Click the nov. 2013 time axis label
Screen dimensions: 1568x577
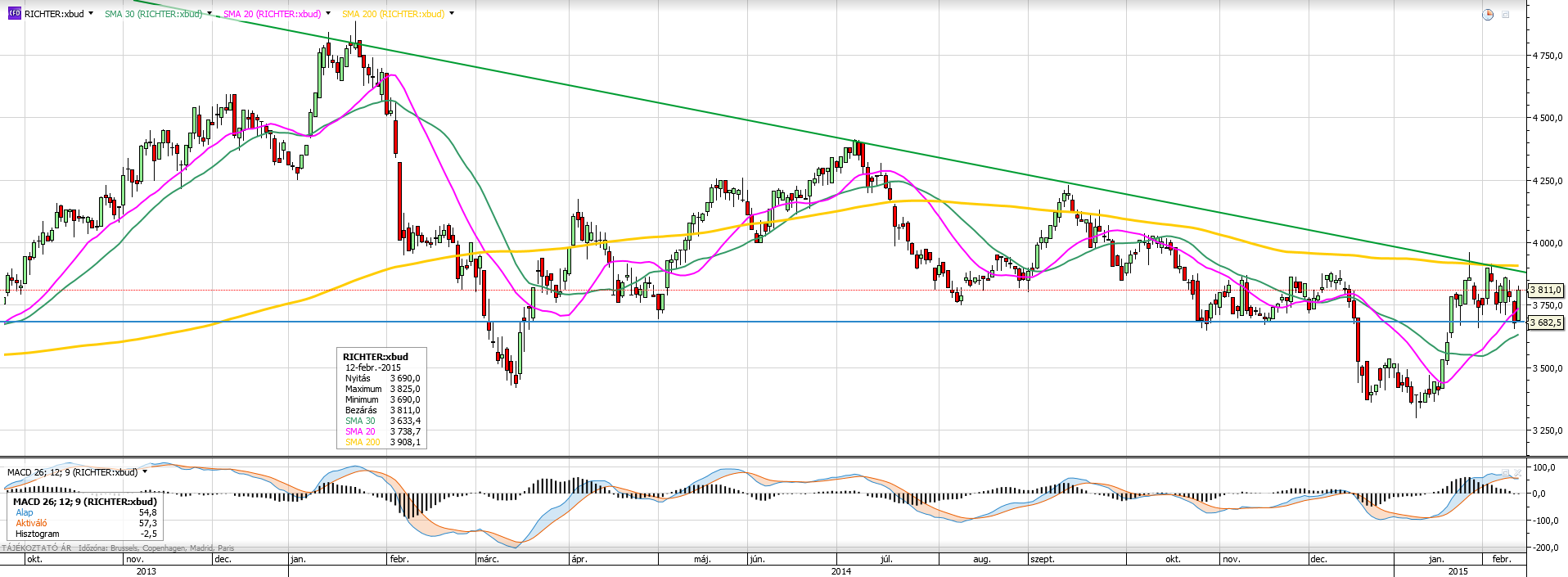coord(135,559)
